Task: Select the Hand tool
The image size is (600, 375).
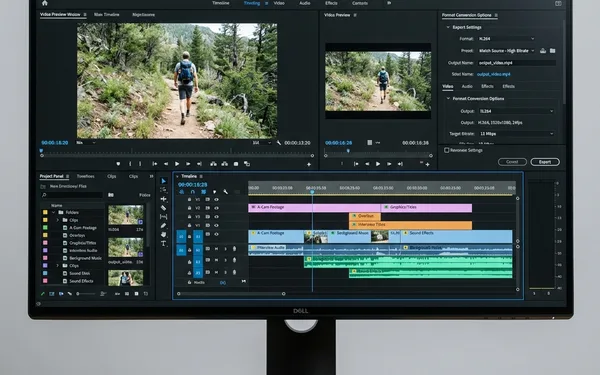Action: [163, 234]
